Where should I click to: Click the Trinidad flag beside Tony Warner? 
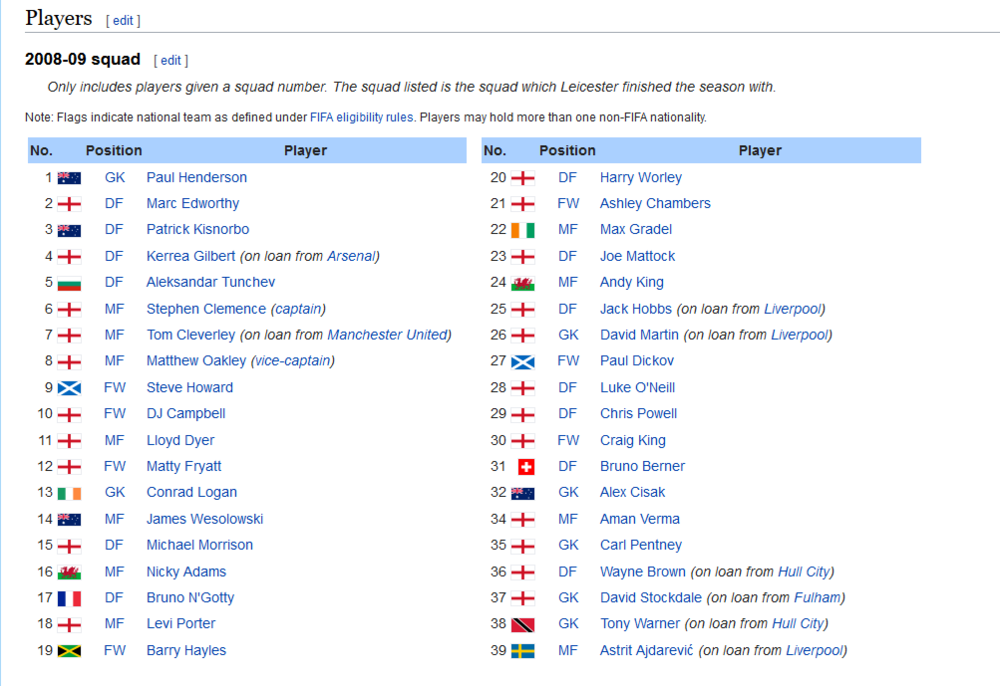click(x=522, y=625)
